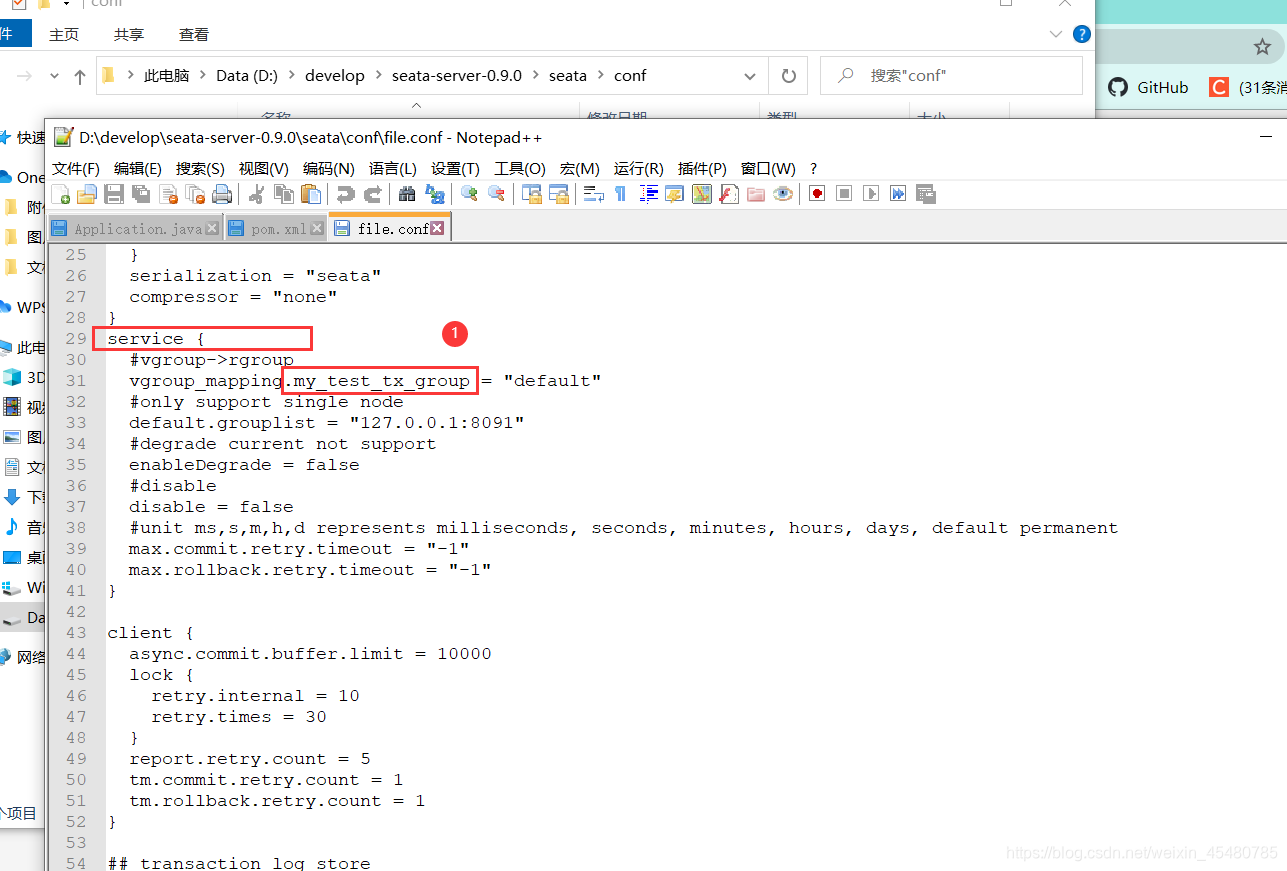Cut selection with the scissors icon

(x=257, y=194)
